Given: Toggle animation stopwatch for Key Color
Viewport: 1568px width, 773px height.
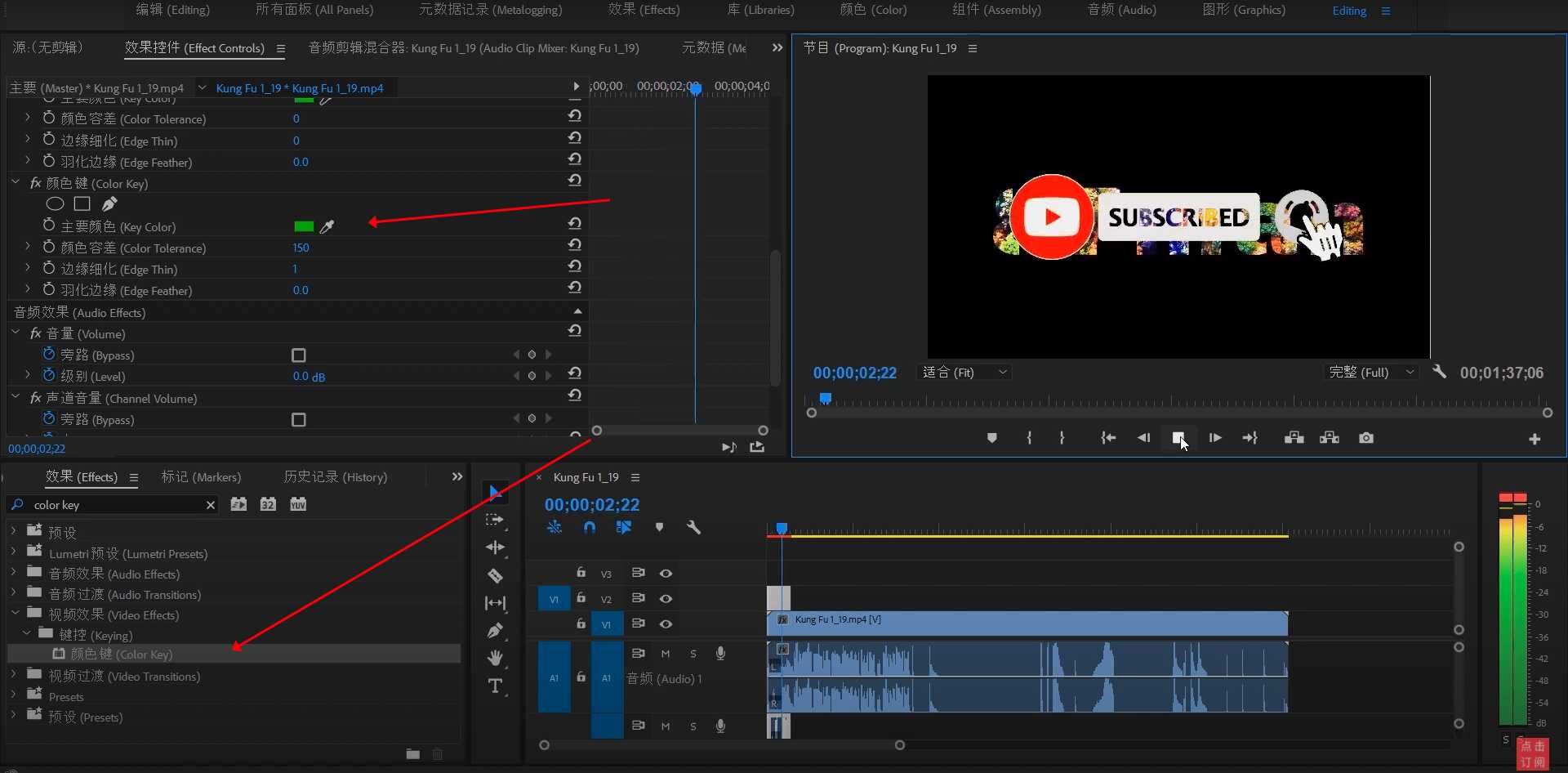Looking at the screenshot, I should click(49, 226).
